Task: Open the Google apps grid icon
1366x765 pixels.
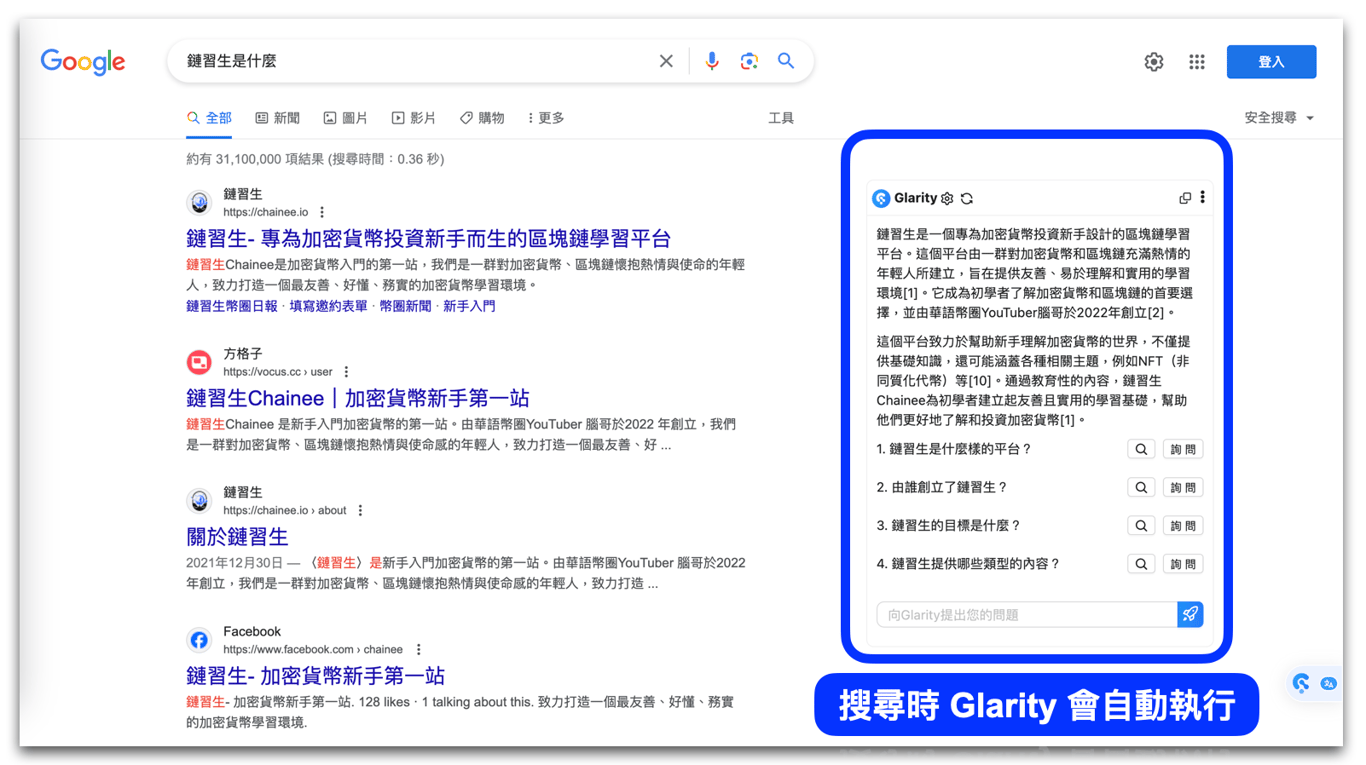Action: pyautogui.click(x=1197, y=62)
